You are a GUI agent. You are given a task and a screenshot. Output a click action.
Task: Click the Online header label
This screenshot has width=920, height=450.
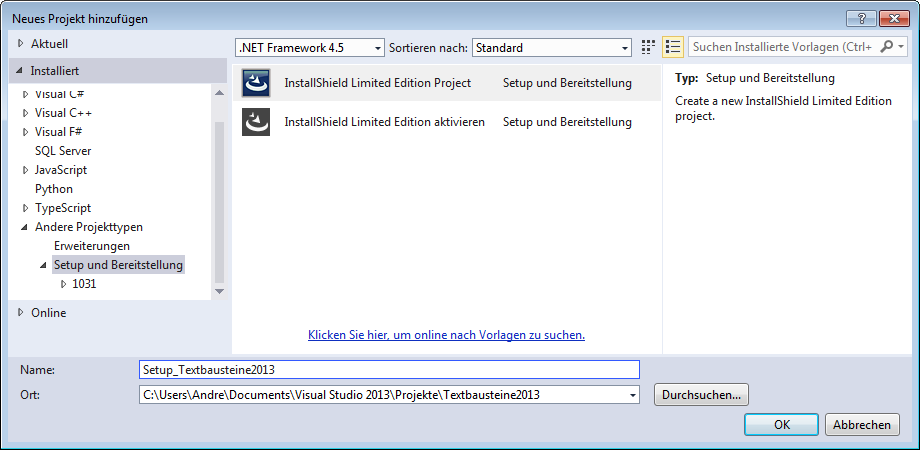pos(49,313)
